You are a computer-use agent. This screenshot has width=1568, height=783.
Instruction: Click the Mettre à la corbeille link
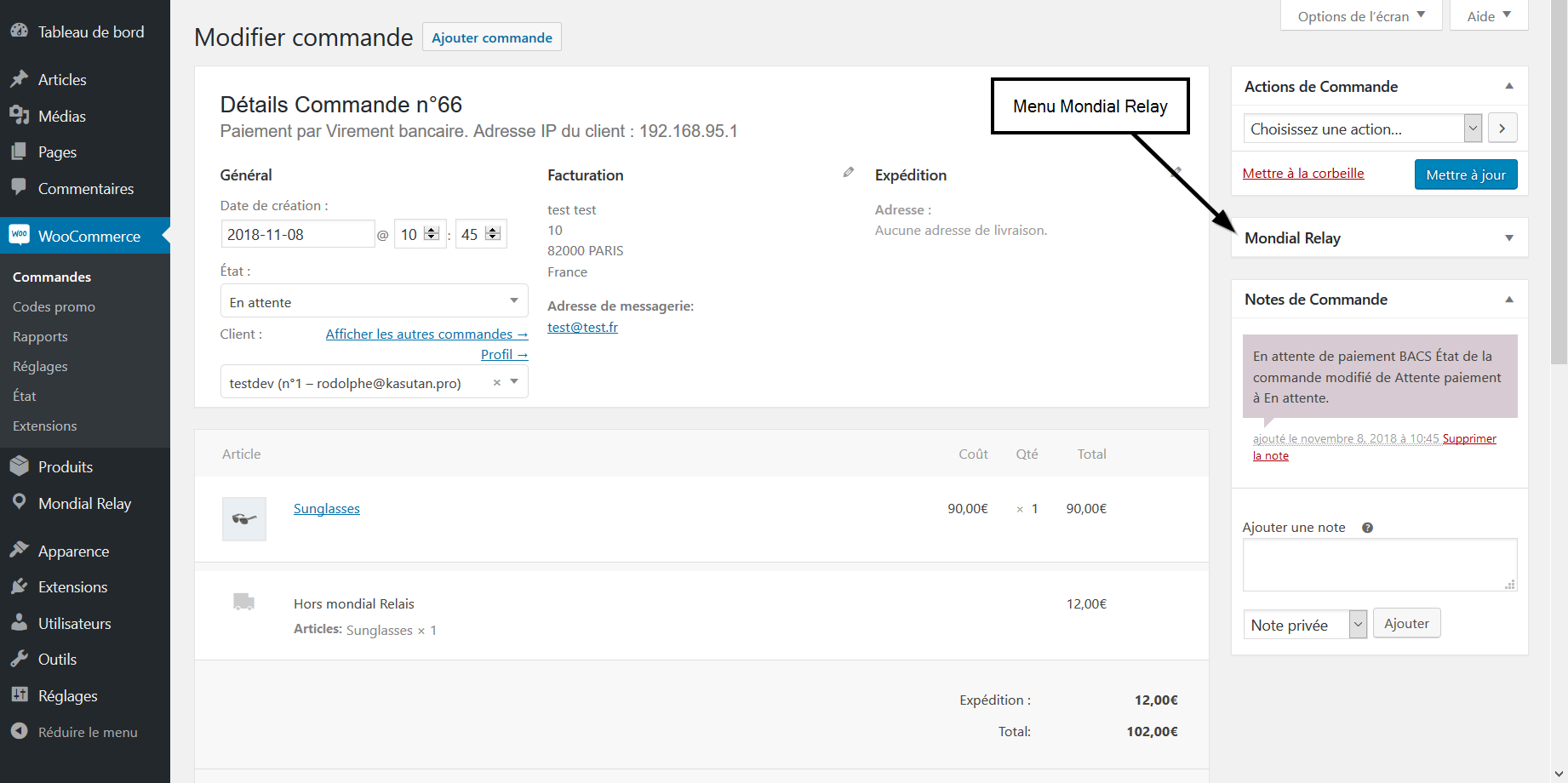click(x=1302, y=174)
